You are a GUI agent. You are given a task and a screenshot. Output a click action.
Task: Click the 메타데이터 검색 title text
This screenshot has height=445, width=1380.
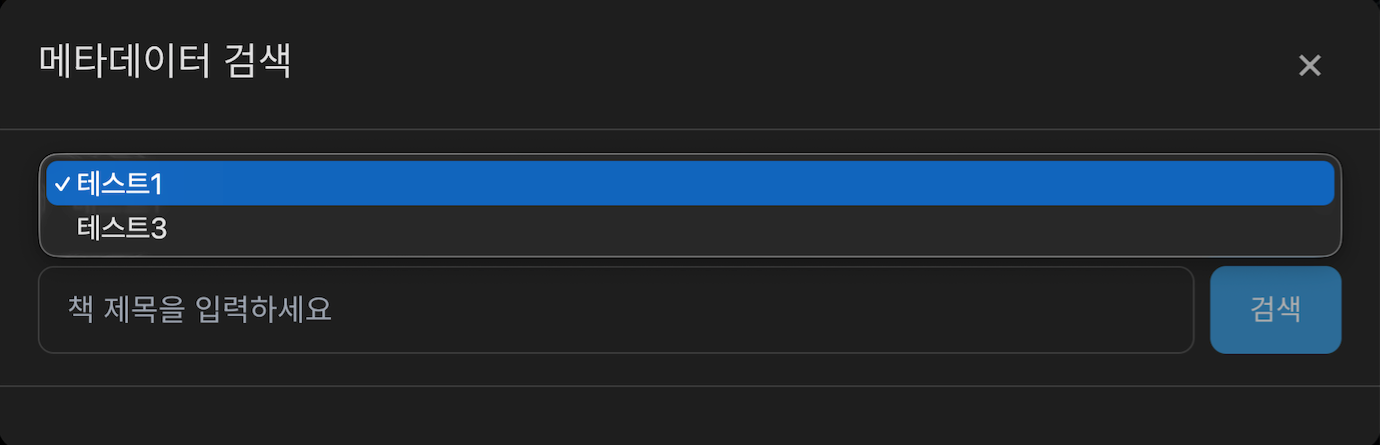coord(165,62)
